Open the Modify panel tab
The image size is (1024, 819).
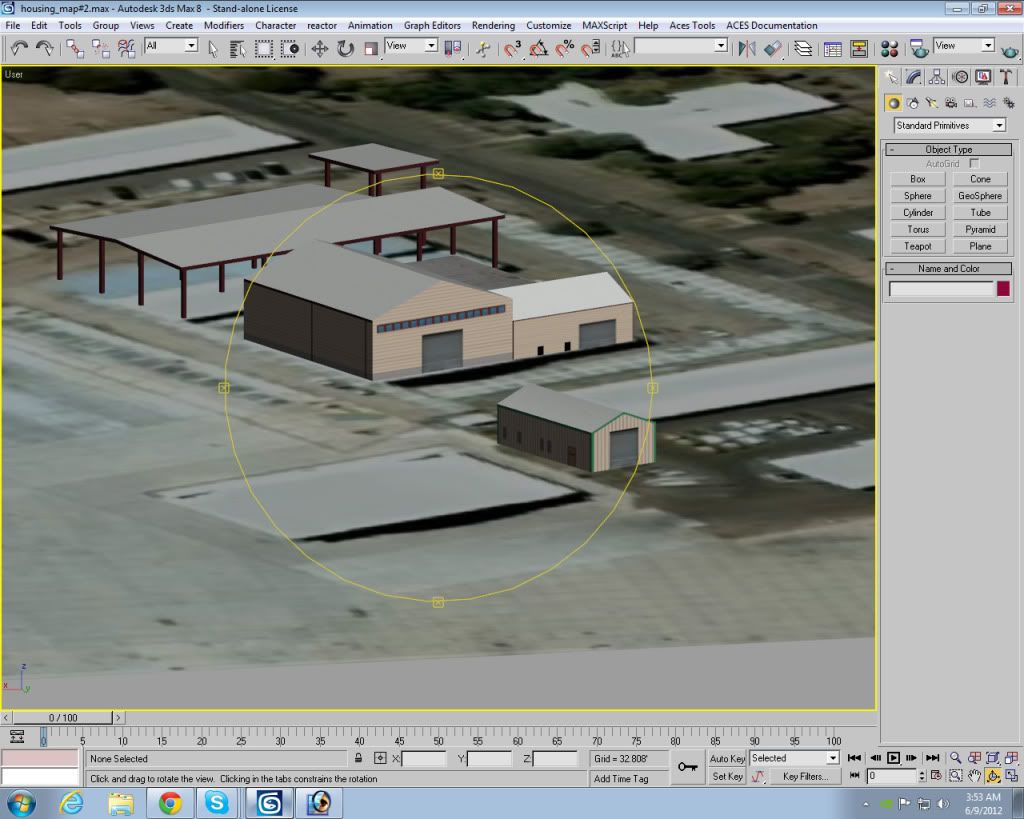click(914, 77)
